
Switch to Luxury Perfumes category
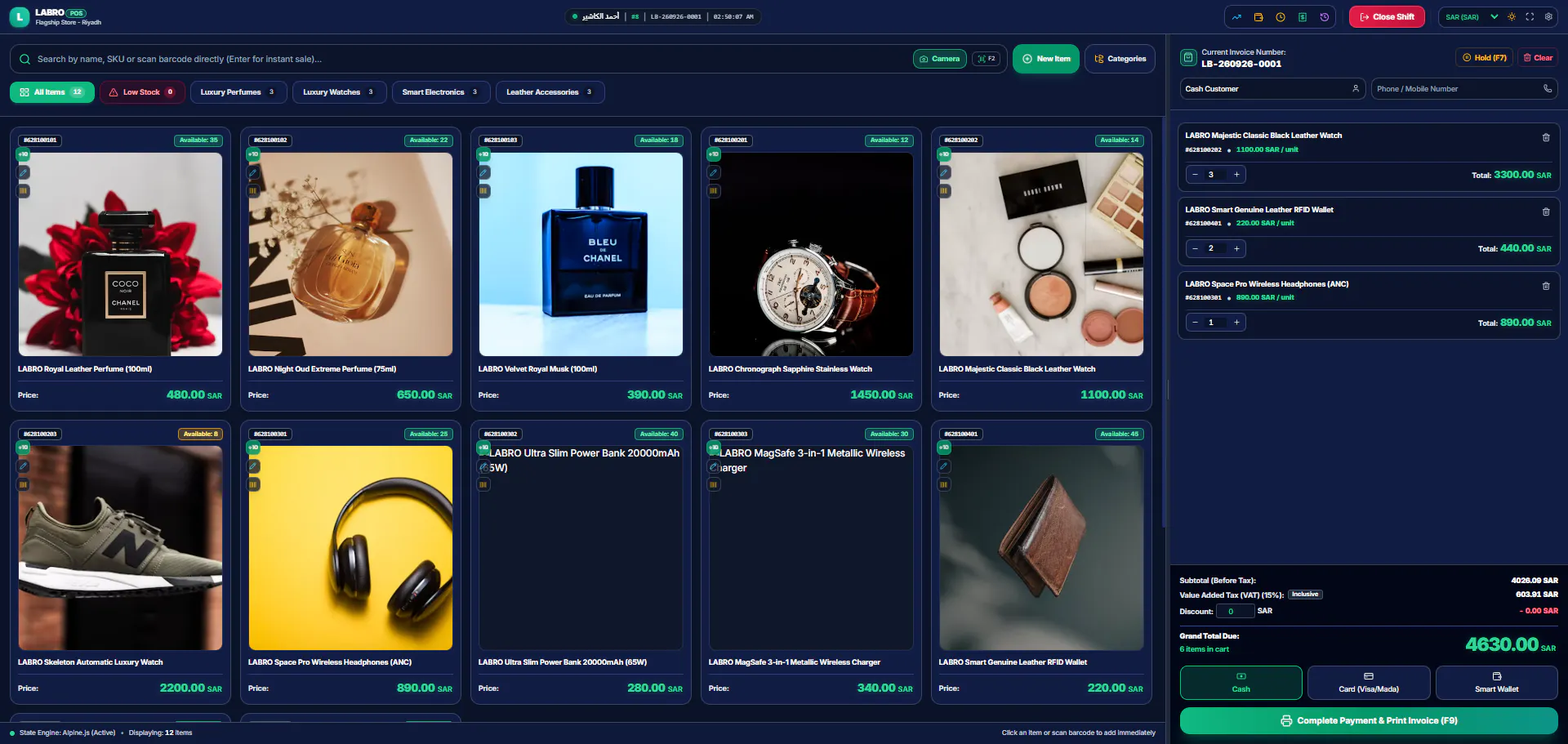tap(238, 92)
